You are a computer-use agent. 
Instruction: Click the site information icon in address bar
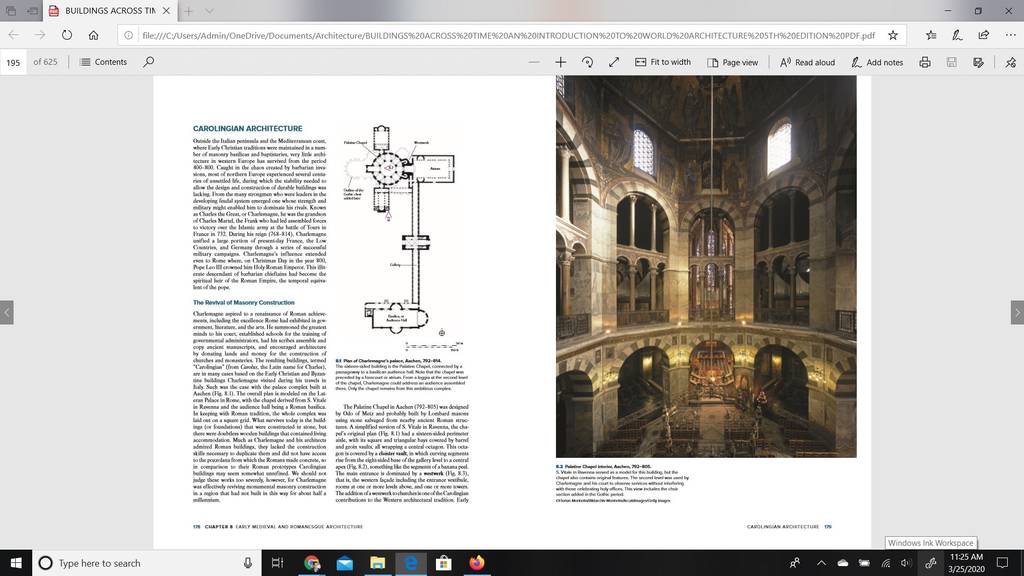pyautogui.click(x=129, y=35)
